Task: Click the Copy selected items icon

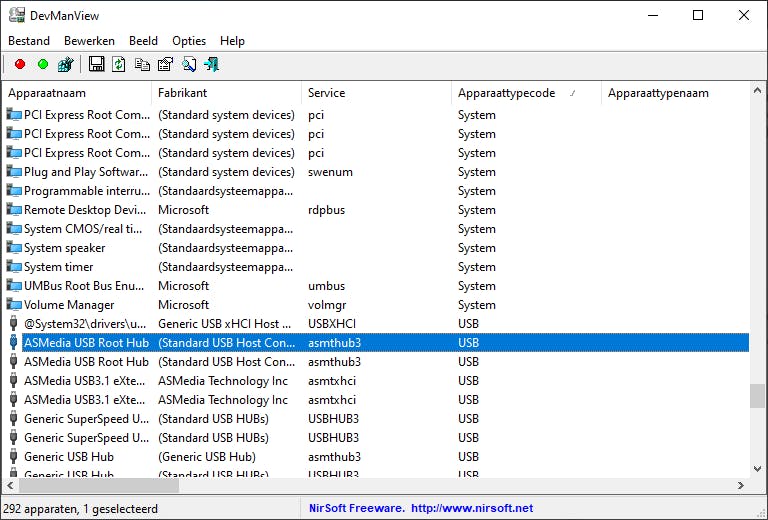Action: pos(142,65)
